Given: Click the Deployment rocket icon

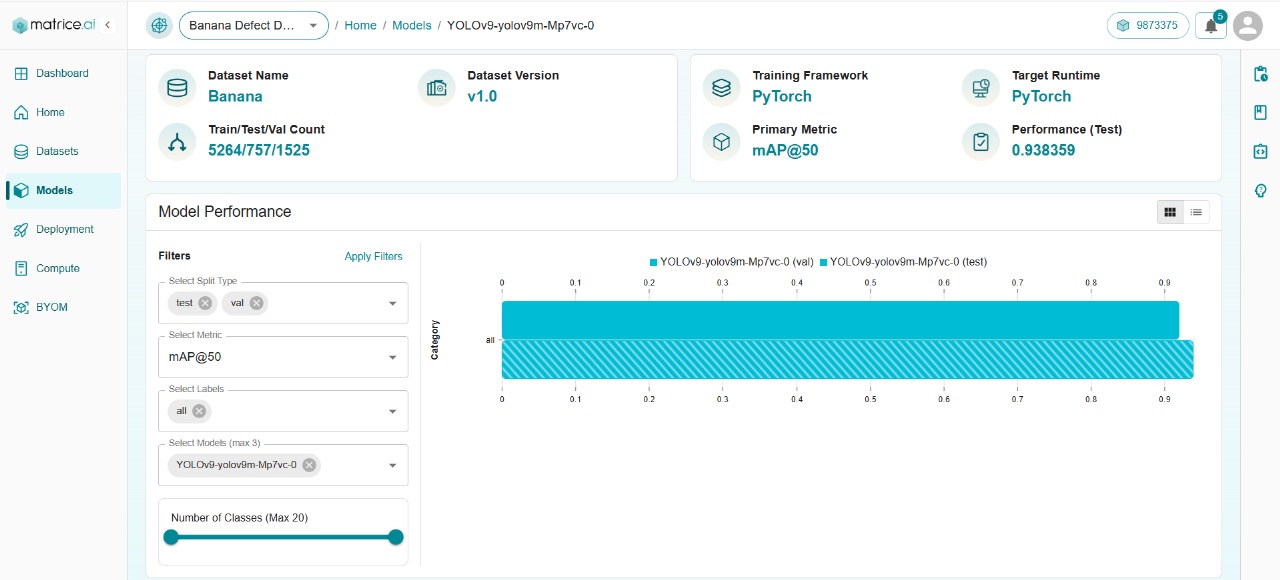Looking at the screenshot, I should [21, 229].
